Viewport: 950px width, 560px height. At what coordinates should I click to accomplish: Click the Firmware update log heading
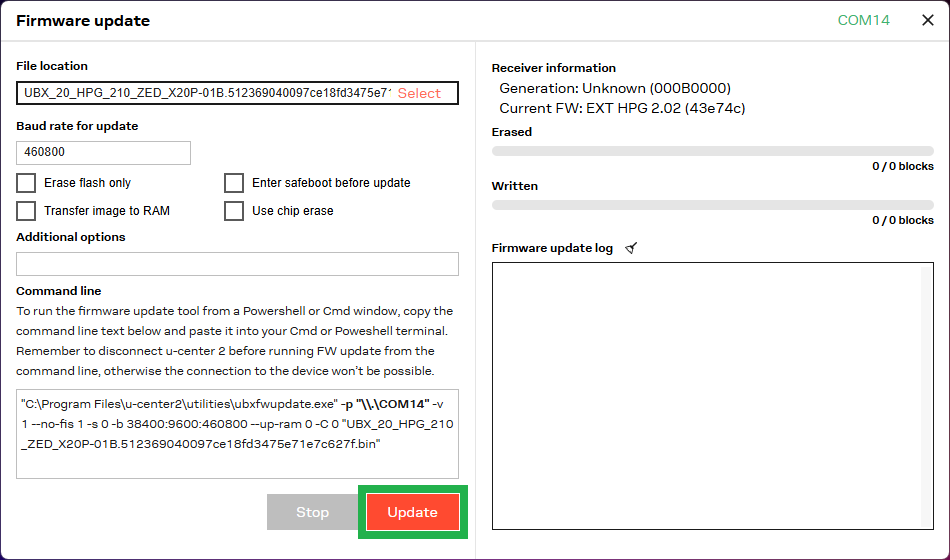(x=552, y=248)
